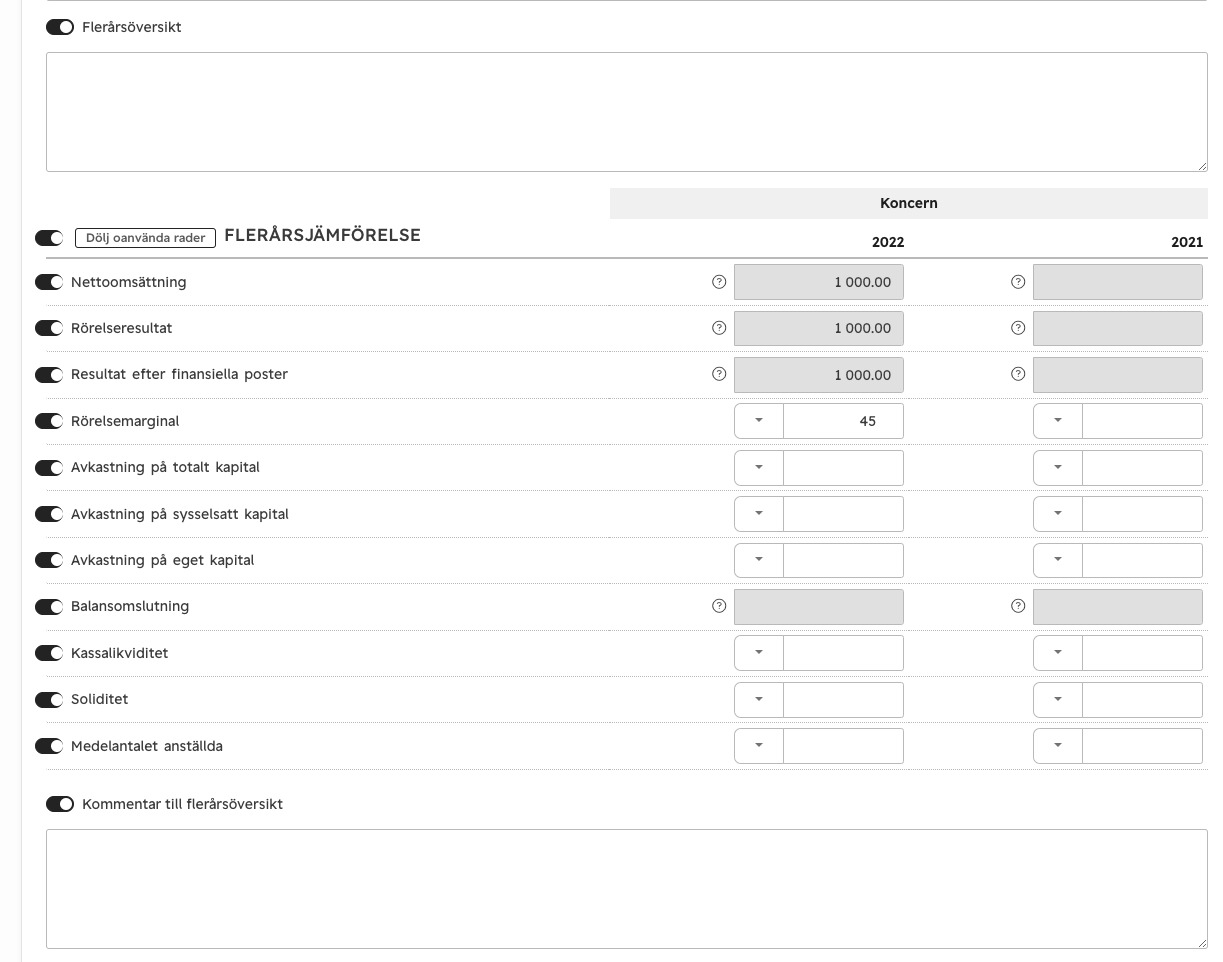The height and width of the screenshot is (962, 1223).
Task: Open Avkastning på sysselsatt kapital 2022 dropdown
Action: point(759,514)
